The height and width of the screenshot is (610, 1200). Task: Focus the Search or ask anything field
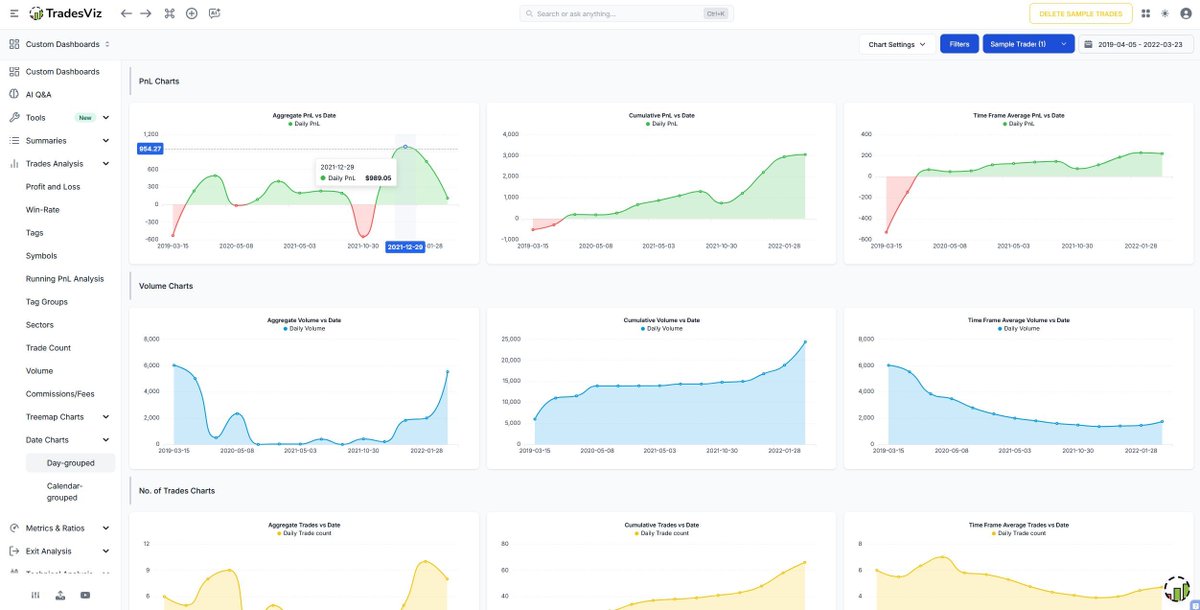[x=626, y=14]
